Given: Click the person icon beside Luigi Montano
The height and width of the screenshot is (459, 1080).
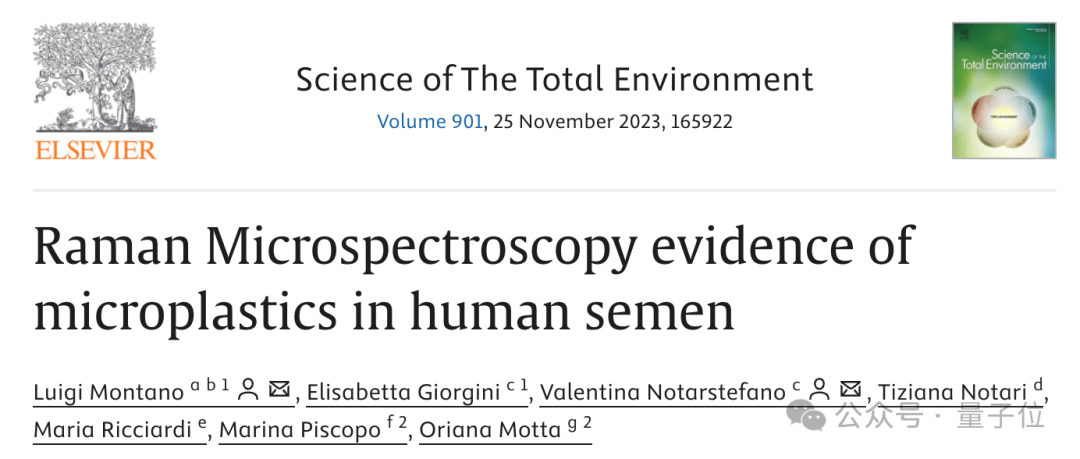Looking at the screenshot, I should (248, 390).
